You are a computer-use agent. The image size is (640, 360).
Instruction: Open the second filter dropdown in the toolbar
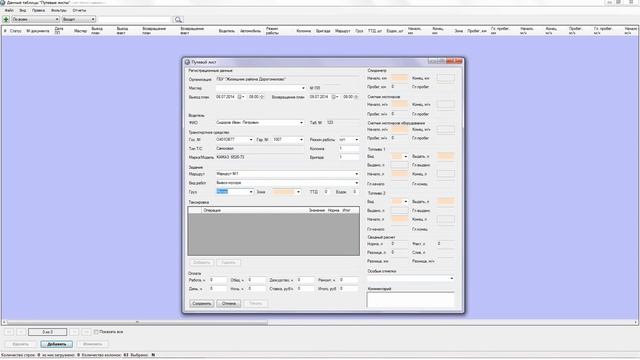(x=93, y=19)
